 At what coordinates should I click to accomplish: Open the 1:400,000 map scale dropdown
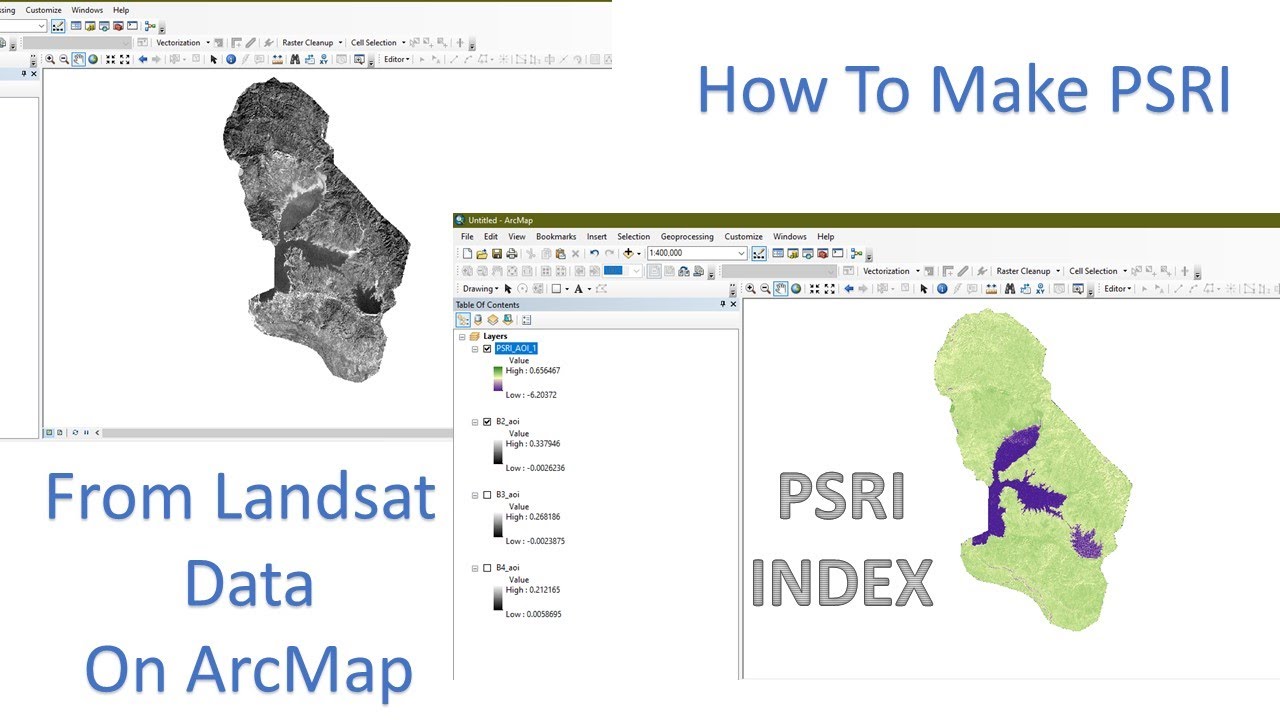739,254
